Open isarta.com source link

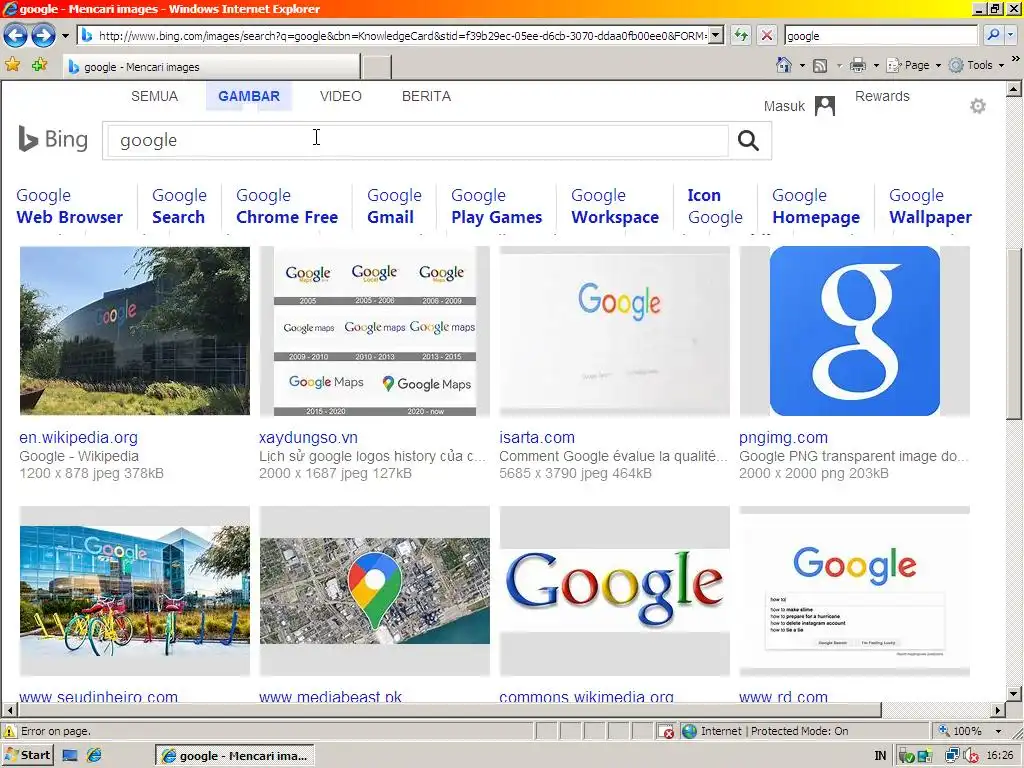537,438
